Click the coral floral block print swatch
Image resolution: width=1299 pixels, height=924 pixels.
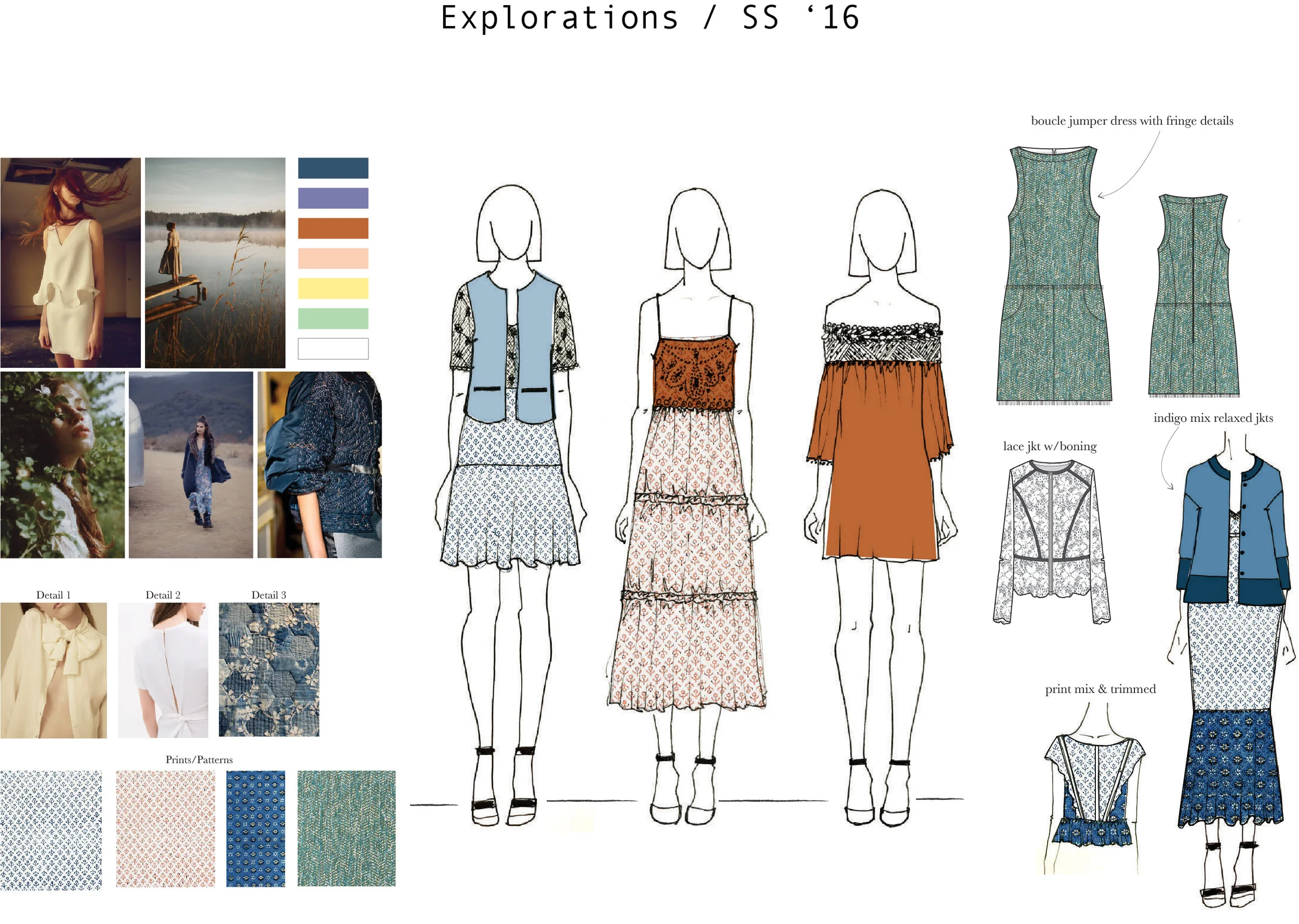tap(166, 828)
